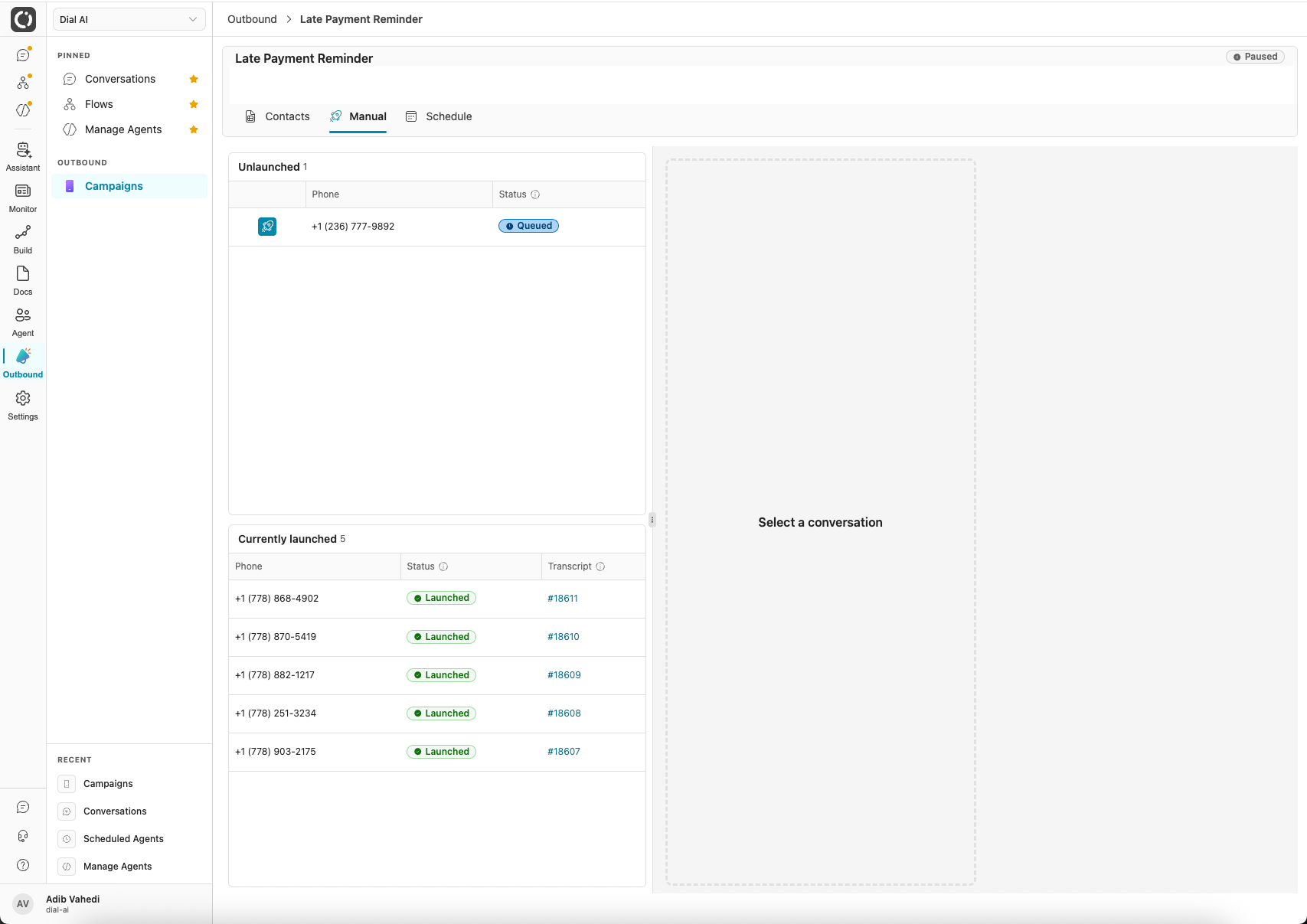Click the headset support icon

(23, 836)
